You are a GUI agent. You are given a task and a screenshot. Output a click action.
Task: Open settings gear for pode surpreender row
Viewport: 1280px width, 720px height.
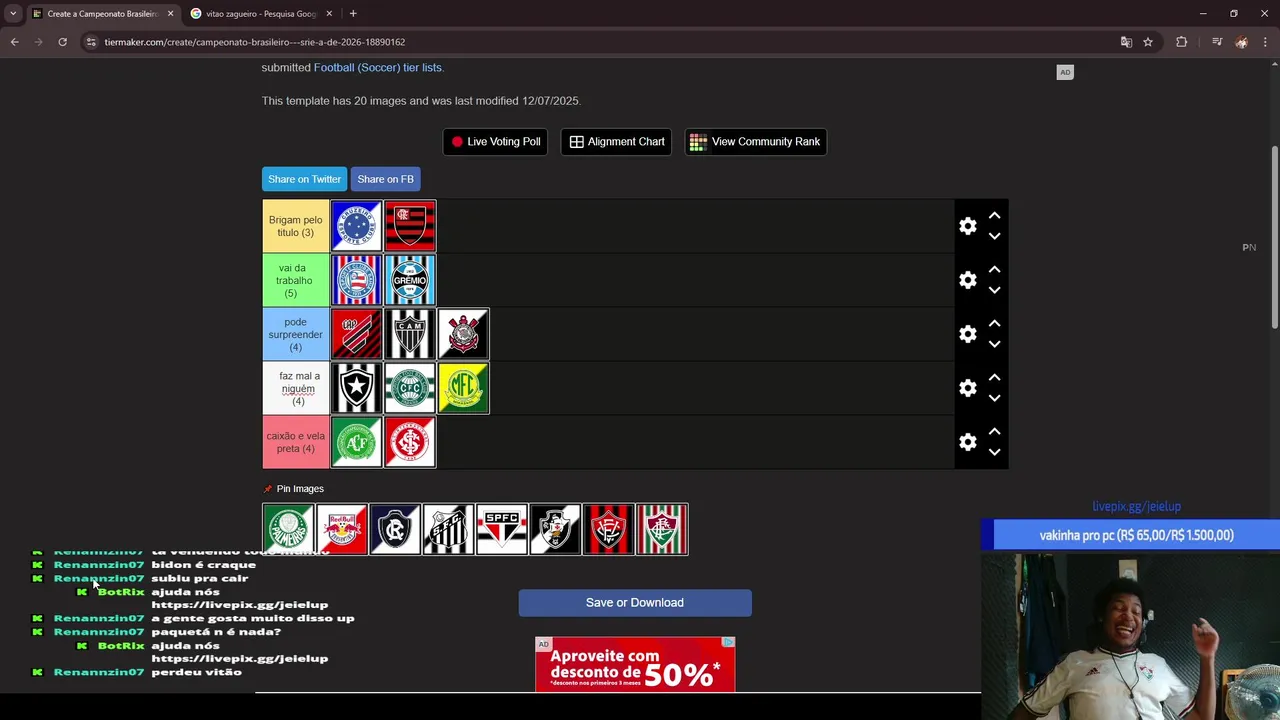click(968, 334)
